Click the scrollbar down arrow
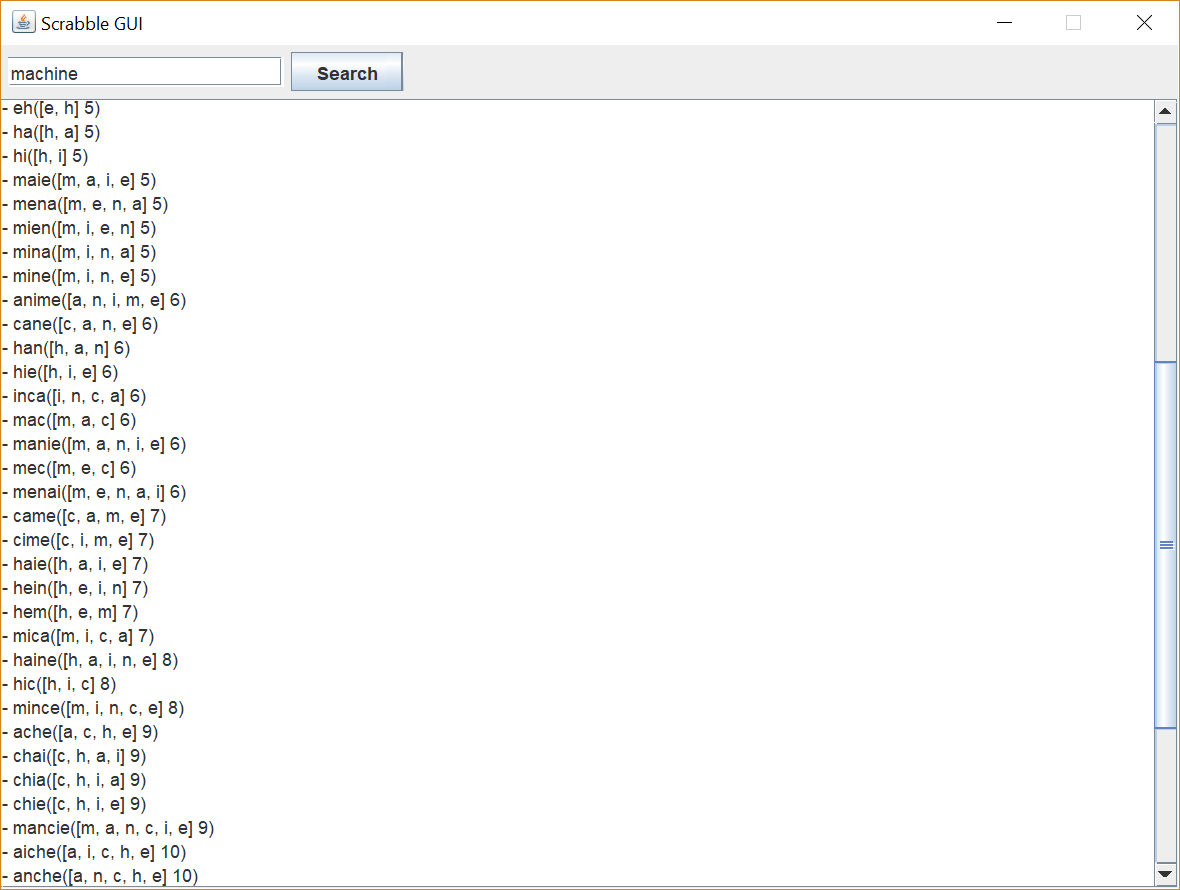Image resolution: width=1180 pixels, height=890 pixels. [1165, 874]
